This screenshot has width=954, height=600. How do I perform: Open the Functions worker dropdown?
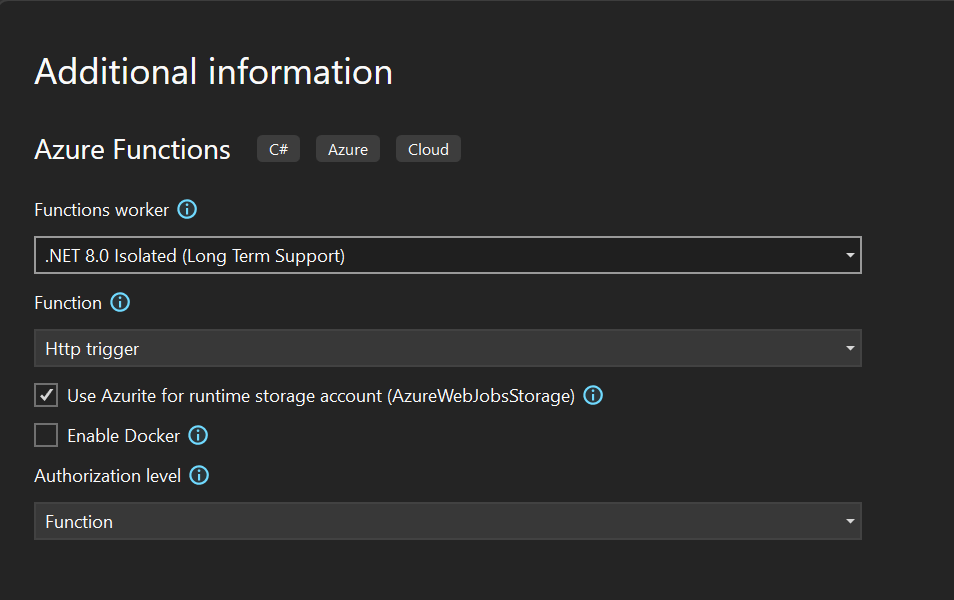point(850,255)
